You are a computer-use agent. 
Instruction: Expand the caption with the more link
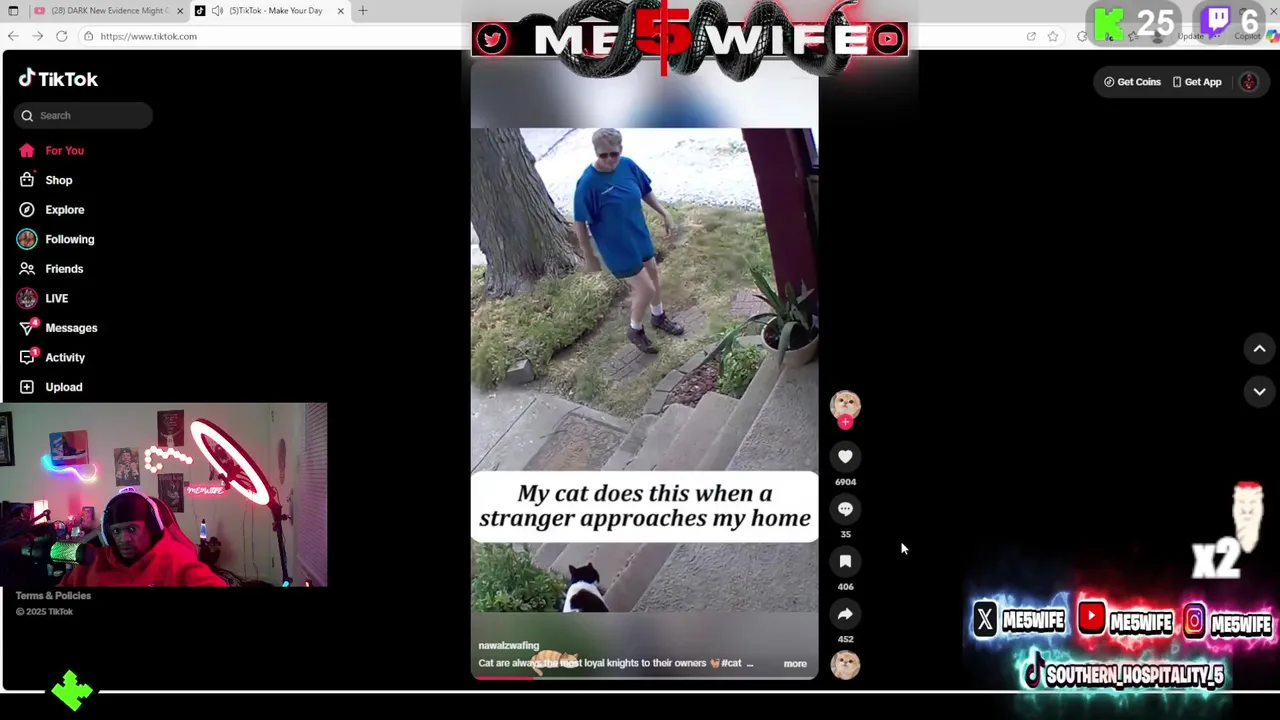pos(795,663)
